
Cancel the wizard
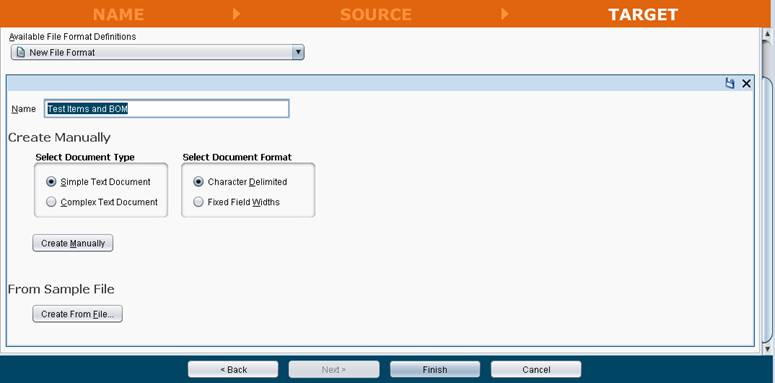[536, 369]
